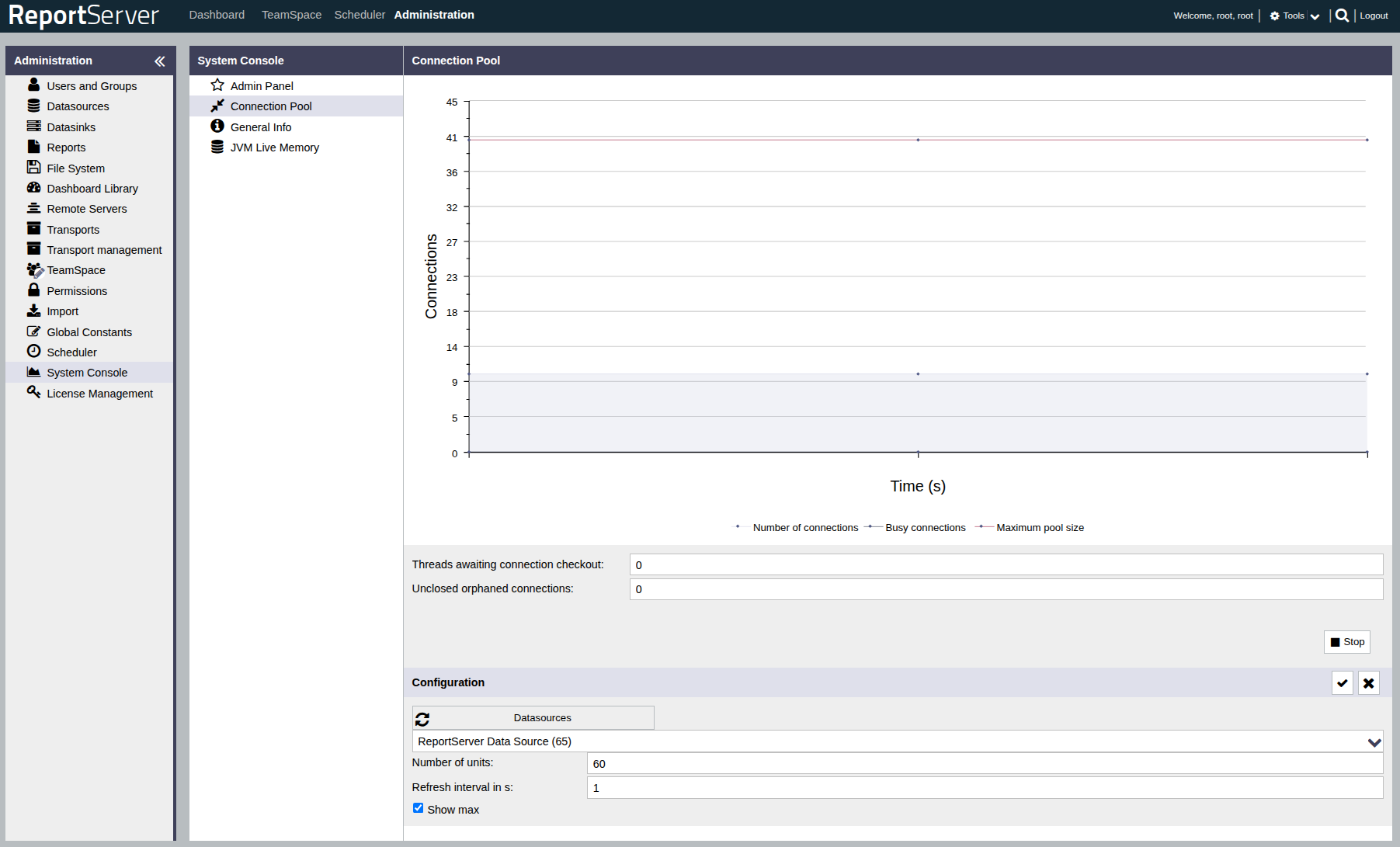Screen dimensions: 1400x847
Task: Apply configuration with the checkmark icon
Action: click(1342, 683)
